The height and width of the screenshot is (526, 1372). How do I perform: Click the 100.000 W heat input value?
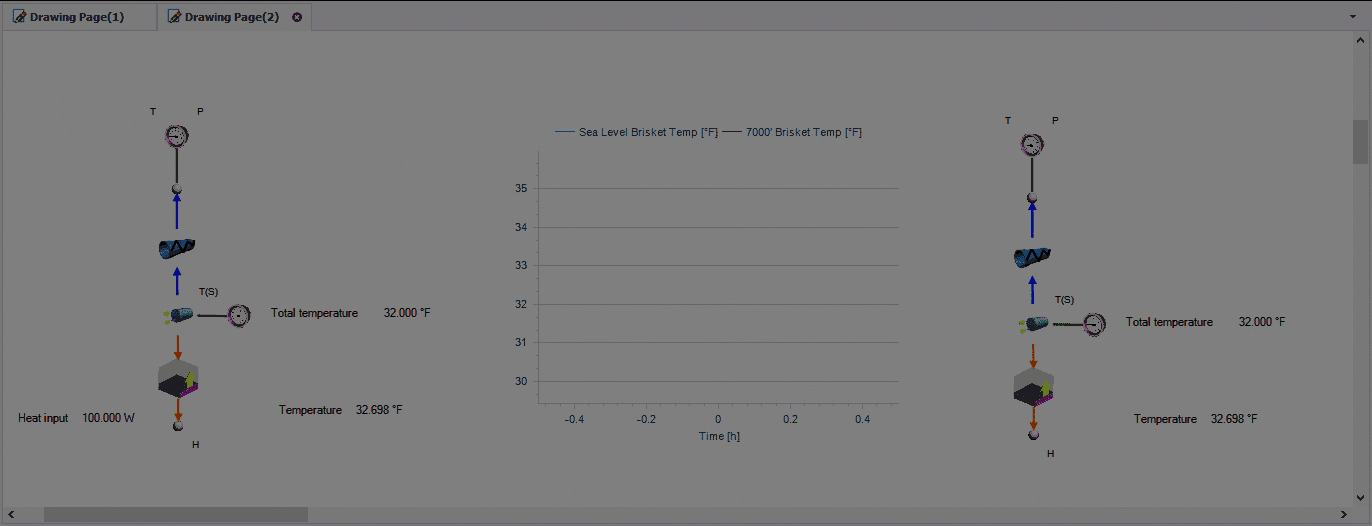coord(108,418)
